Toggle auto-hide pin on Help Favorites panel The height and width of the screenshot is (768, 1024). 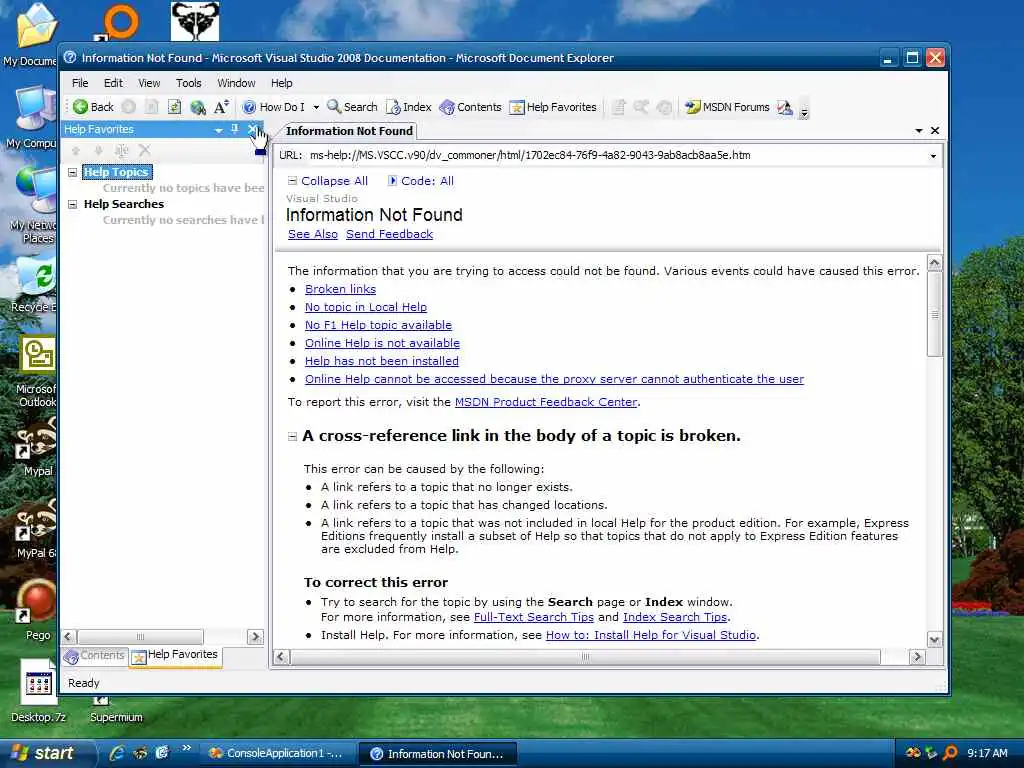coord(234,129)
